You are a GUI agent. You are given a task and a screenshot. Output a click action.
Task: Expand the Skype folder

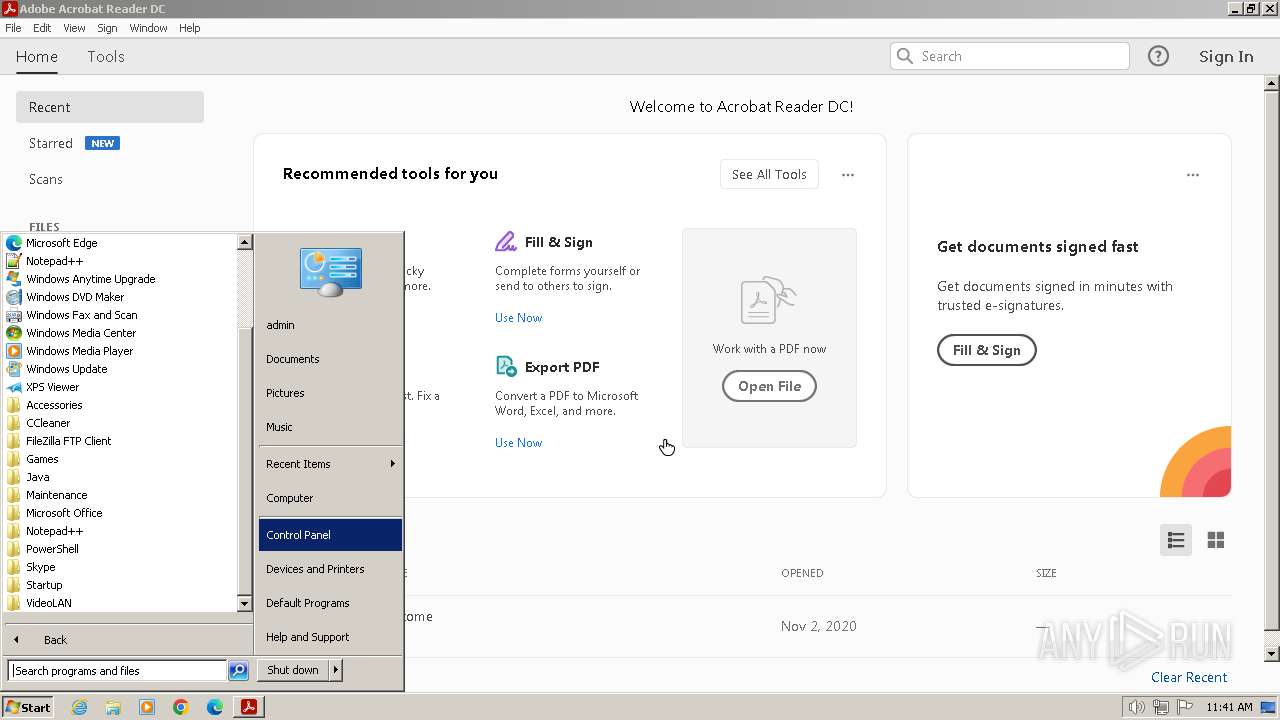[40, 567]
